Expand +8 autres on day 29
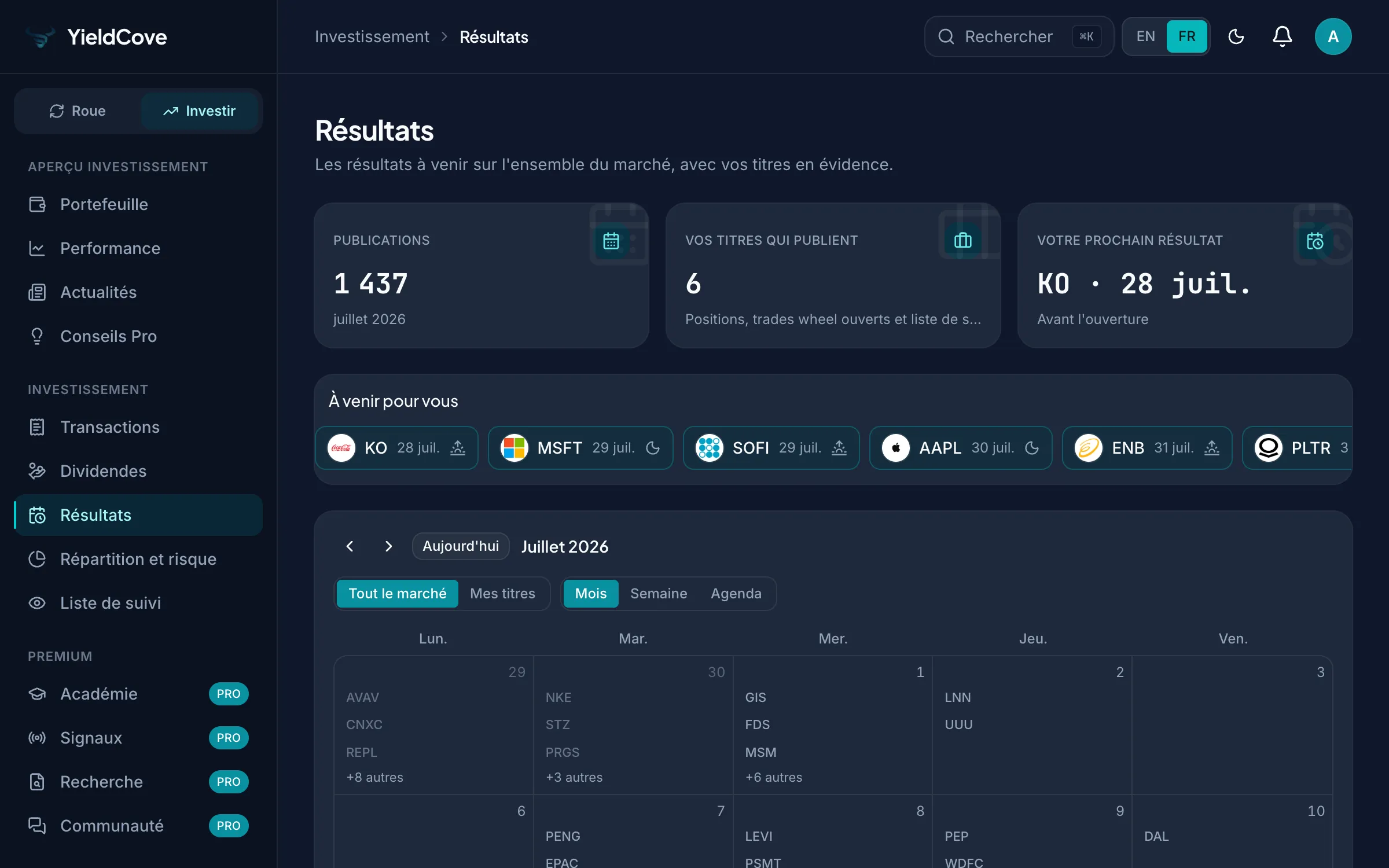This screenshot has height=868, width=1389. tap(374, 777)
